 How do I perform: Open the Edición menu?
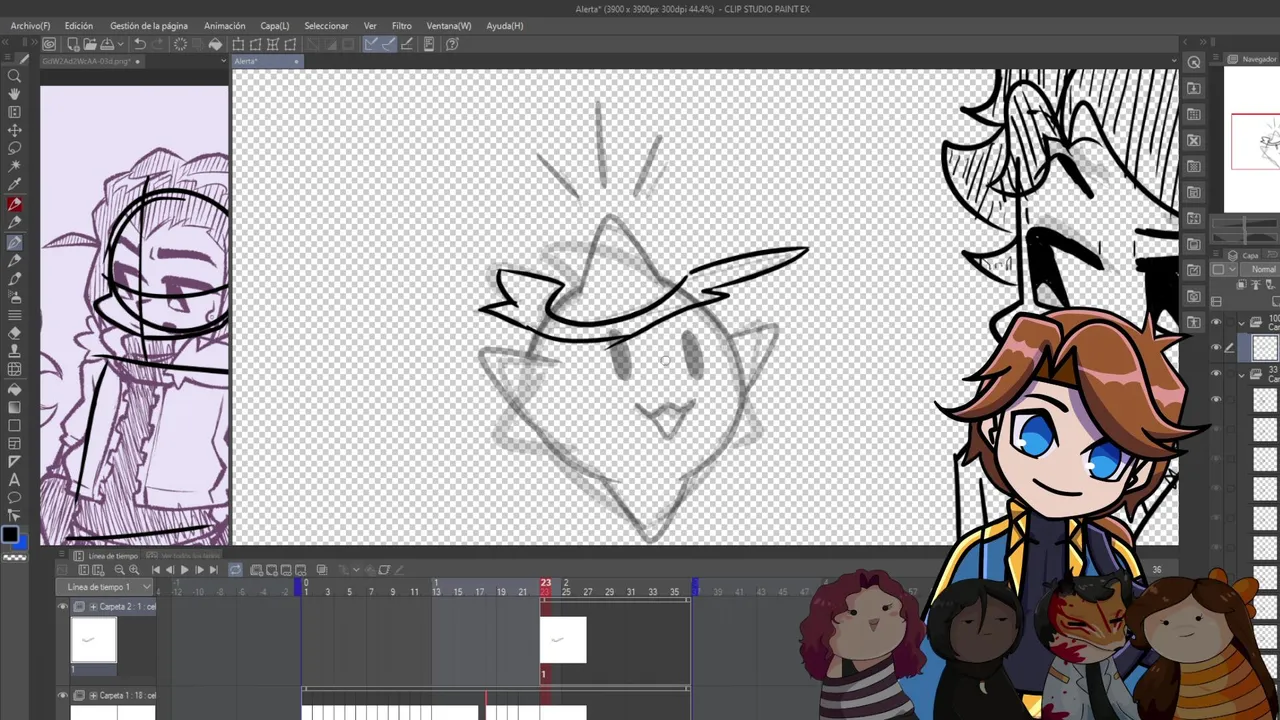(x=78, y=26)
